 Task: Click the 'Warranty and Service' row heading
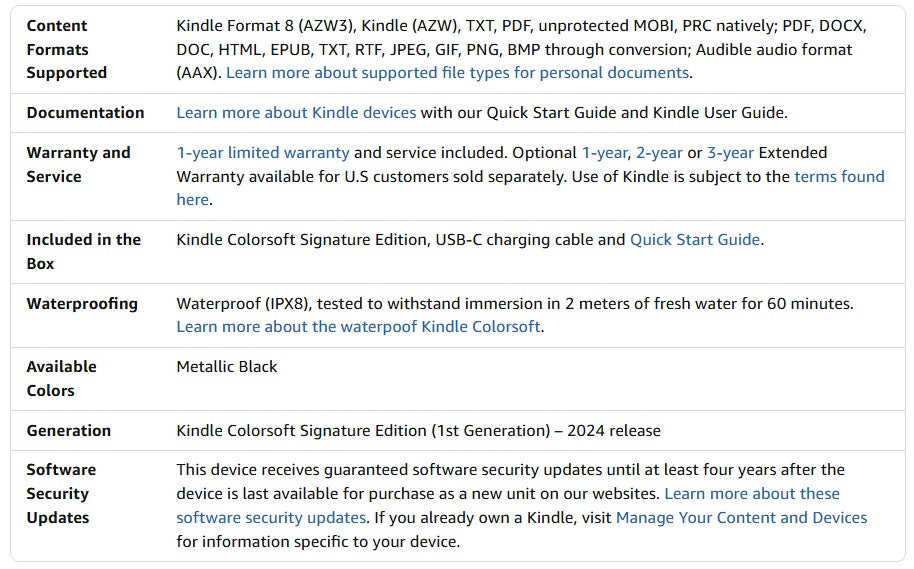[78, 165]
